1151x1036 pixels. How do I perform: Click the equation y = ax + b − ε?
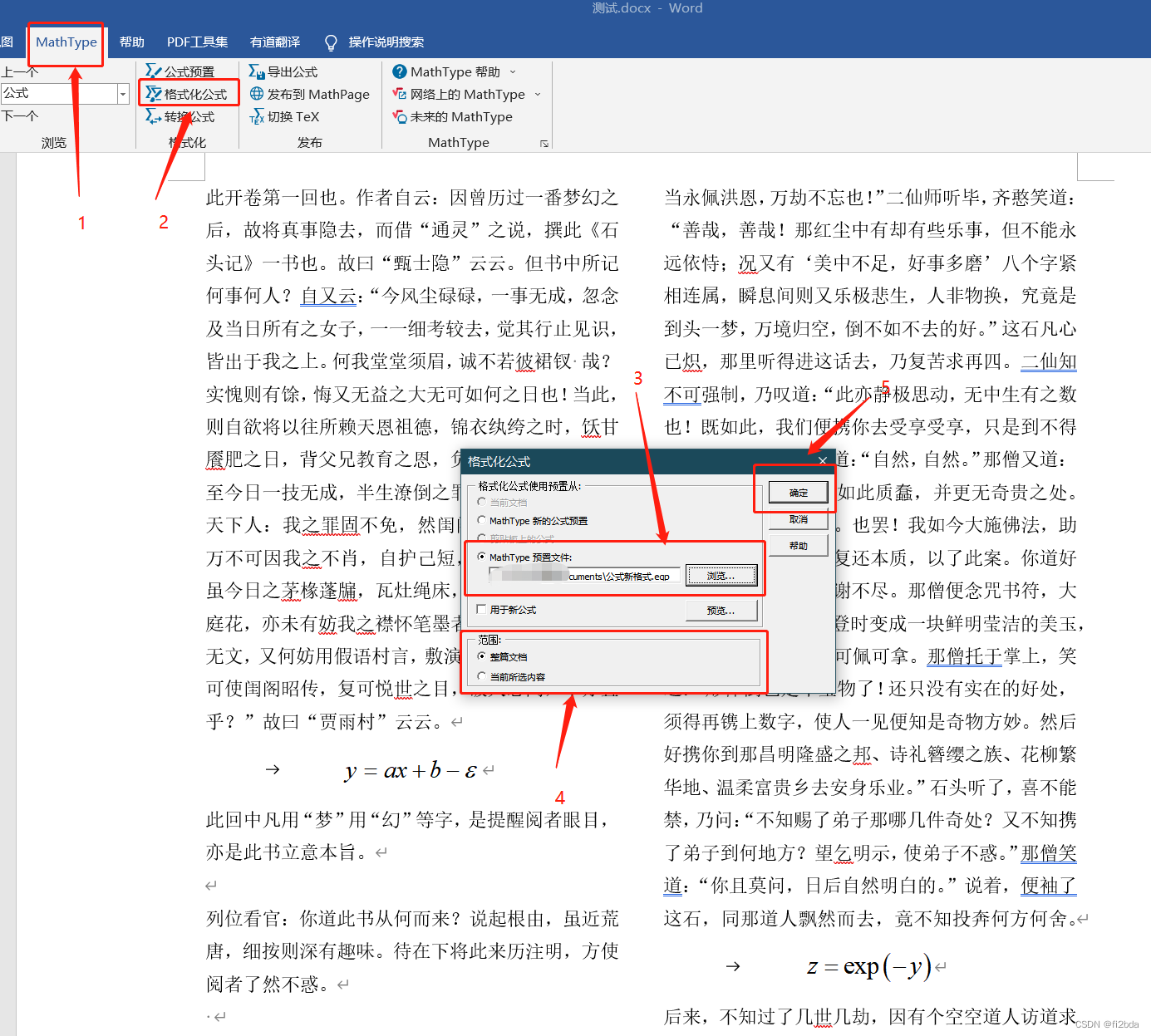tap(411, 770)
